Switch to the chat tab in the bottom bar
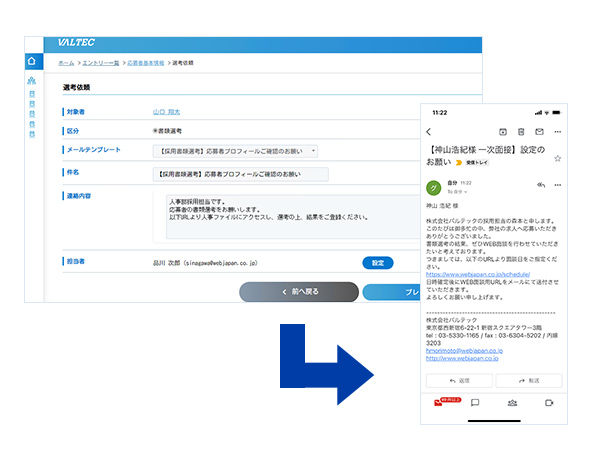 [475, 403]
